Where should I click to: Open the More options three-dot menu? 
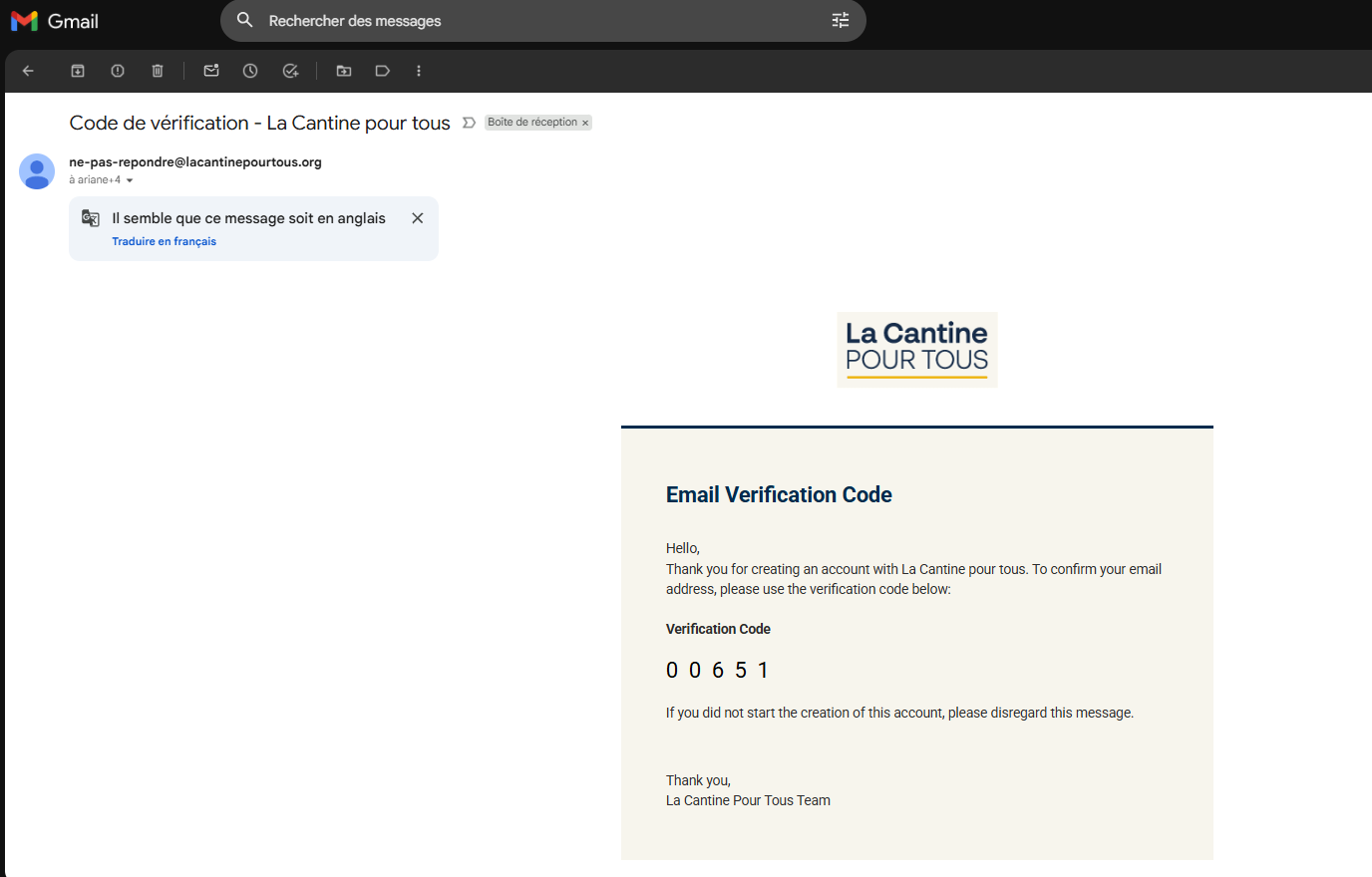(x=419, y=71)
